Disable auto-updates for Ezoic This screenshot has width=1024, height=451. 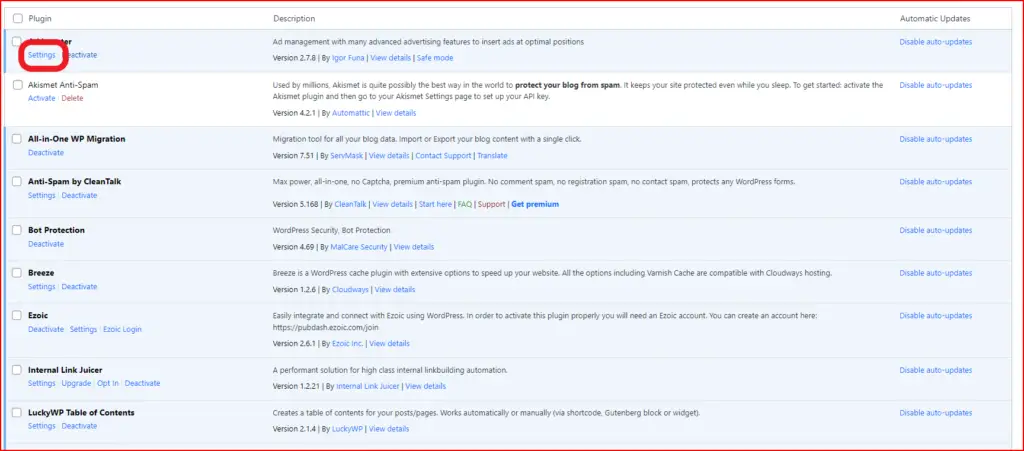click(x=935, y=315)
